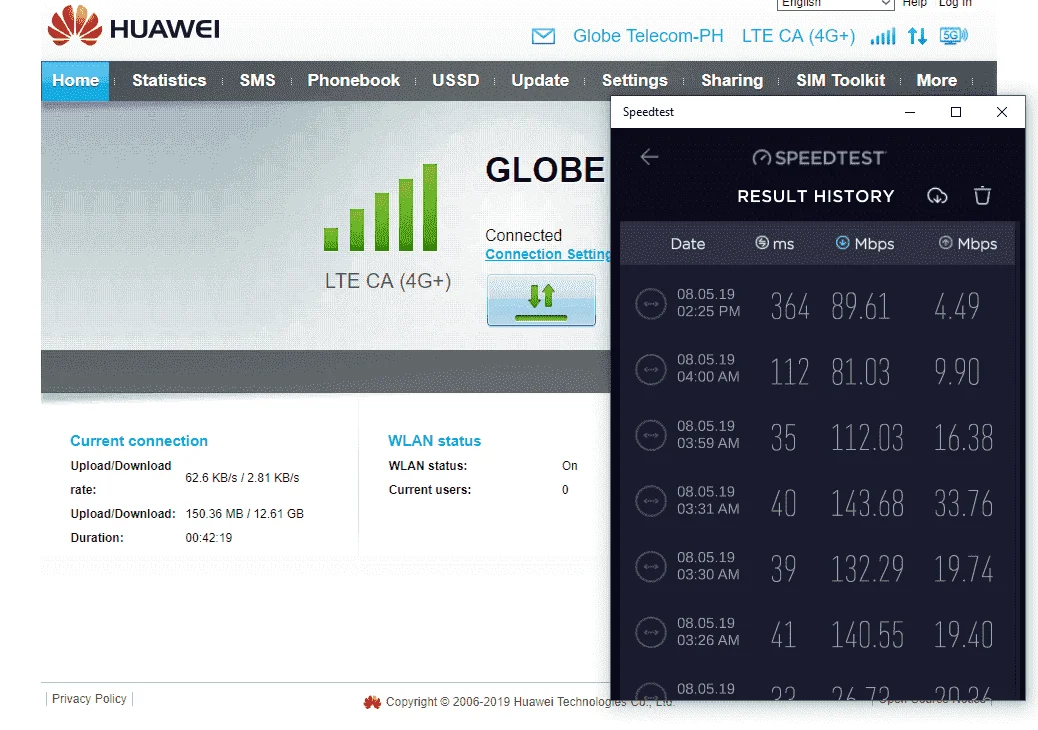Image resolution: width=1038 pixels, height=730 pixels.
Task: Sort results by Date column header
Action: [x=687, y=244]
